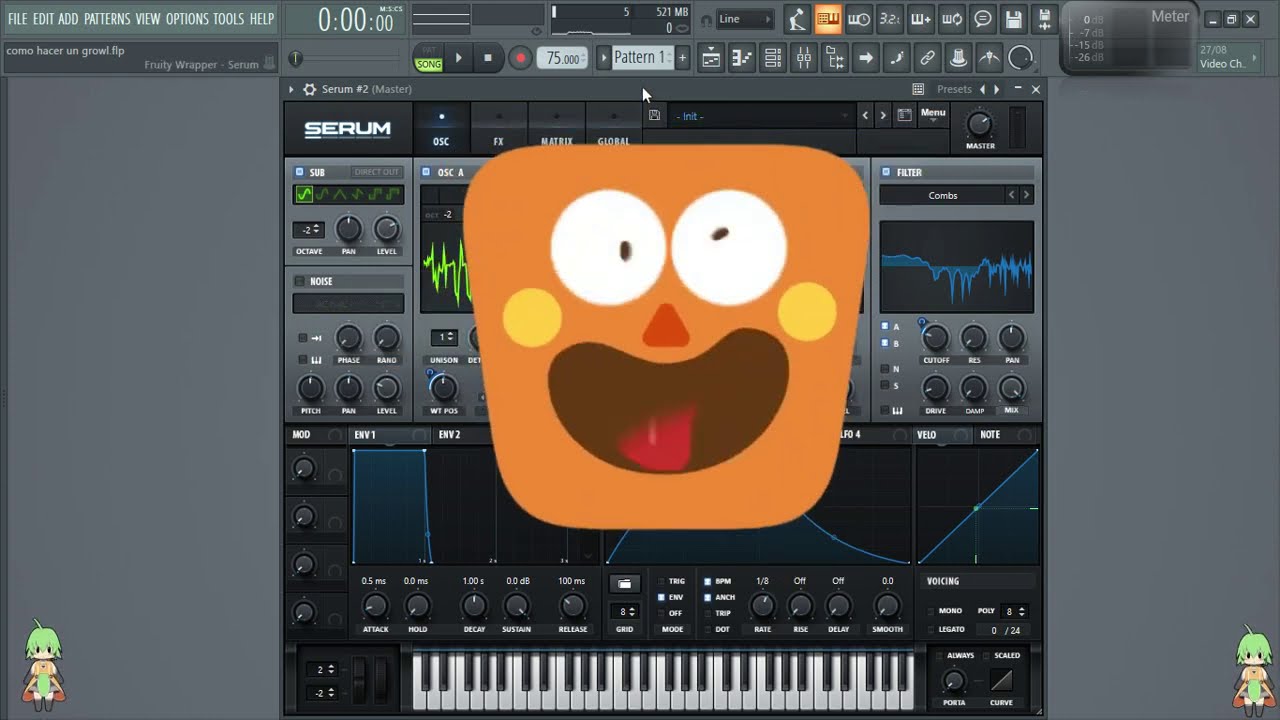Screen dimensions: 1280x720
Task: Click the portamento CURVE shape box
Action: (x=1001, y=681)
